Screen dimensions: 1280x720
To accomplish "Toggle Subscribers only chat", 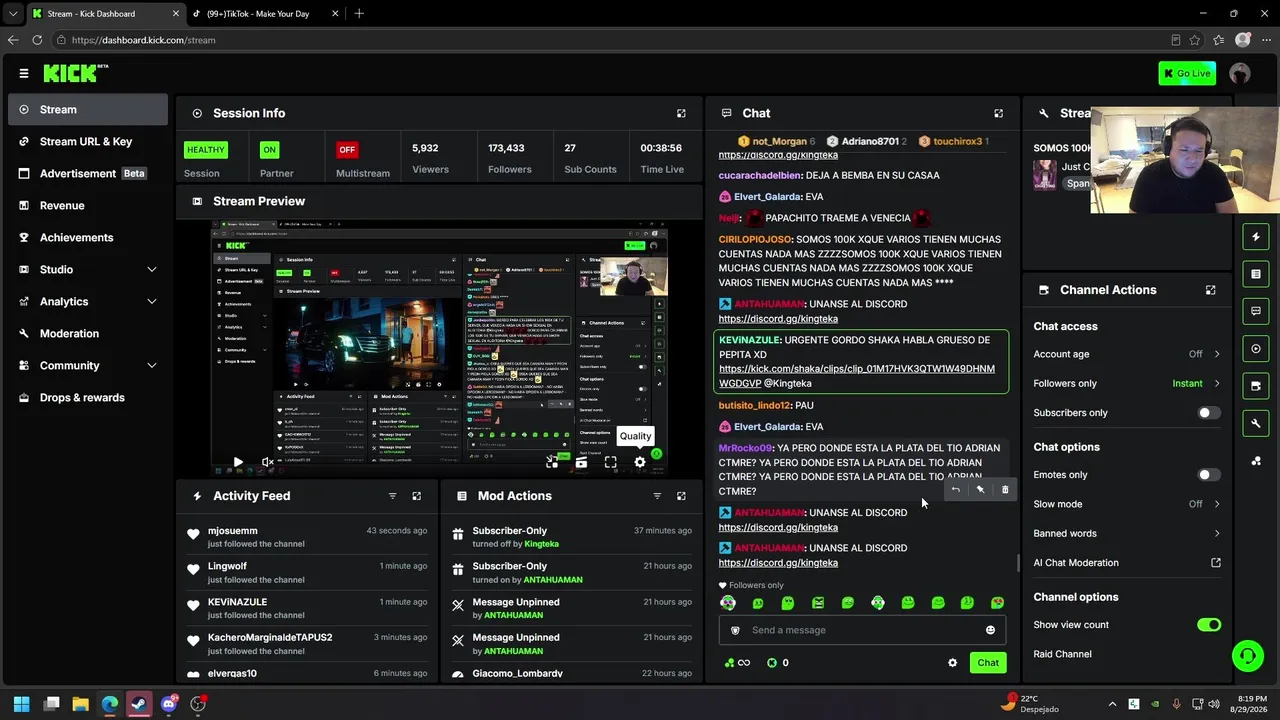I will pyautogui.click(x=1209, y=413).
